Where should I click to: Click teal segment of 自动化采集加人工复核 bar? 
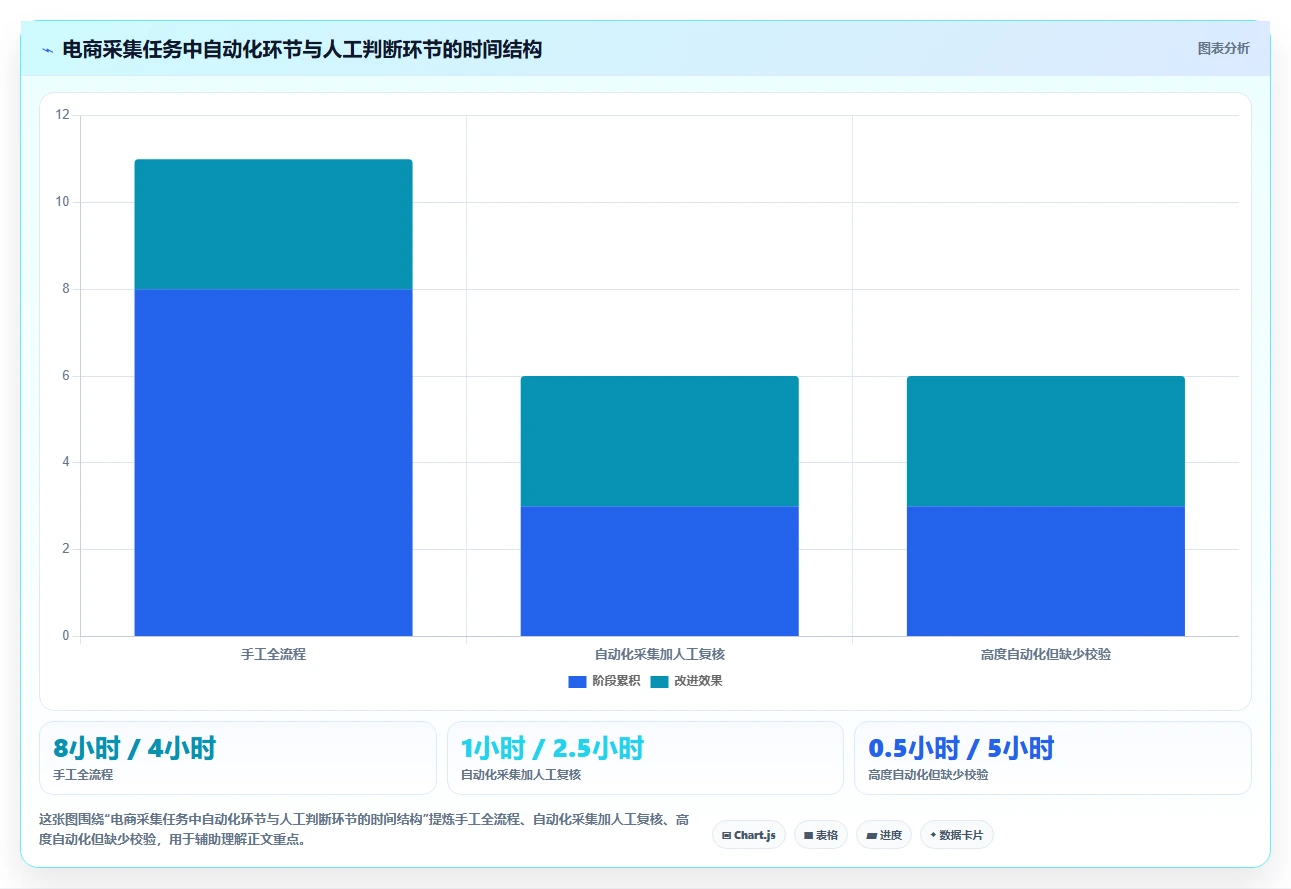(659, 441)
